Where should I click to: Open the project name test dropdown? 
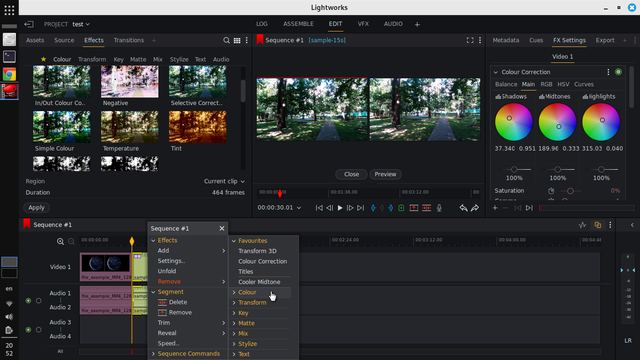tap(81, 24)
